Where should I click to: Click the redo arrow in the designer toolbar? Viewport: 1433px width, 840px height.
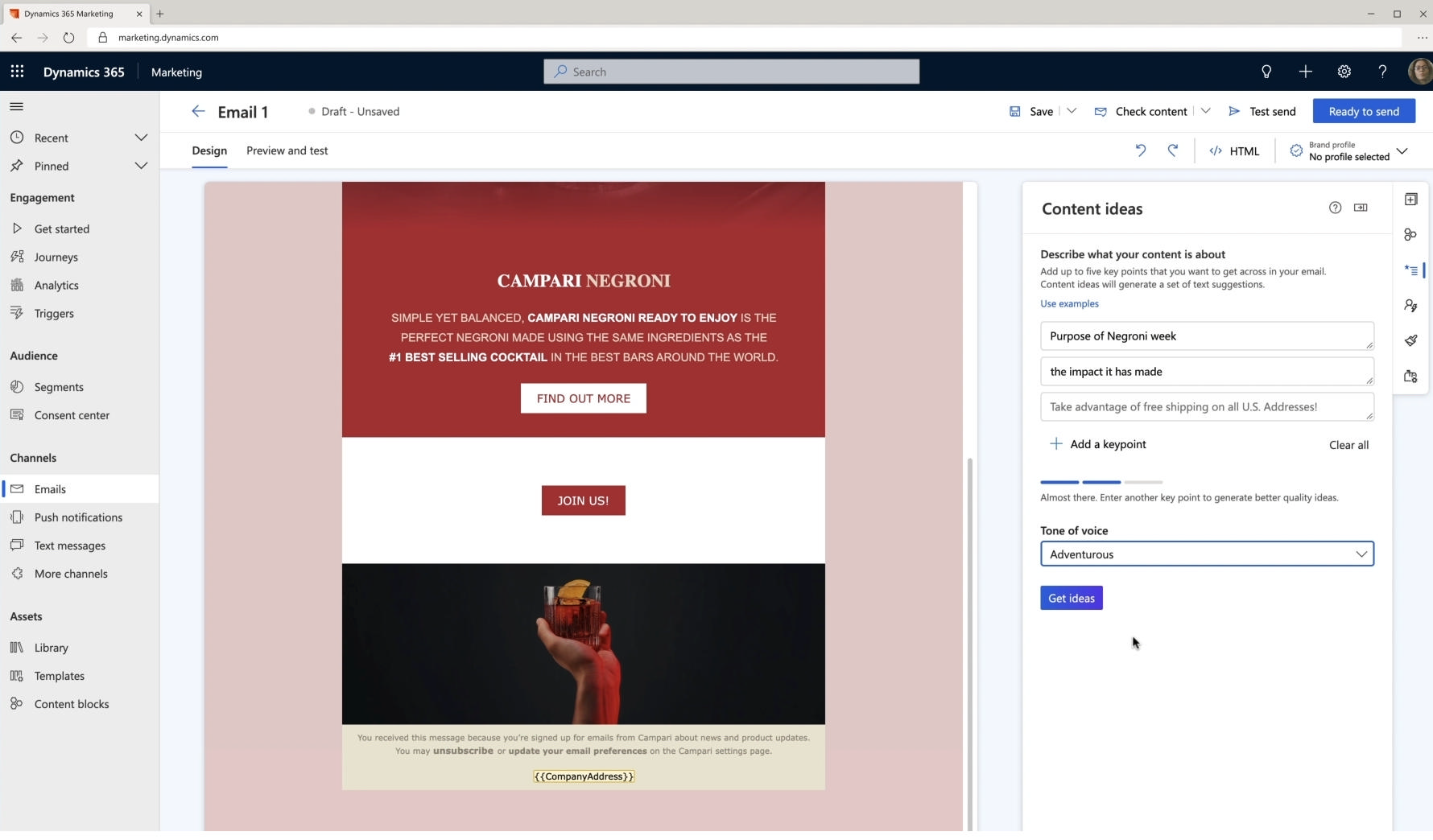[1173, 150]
